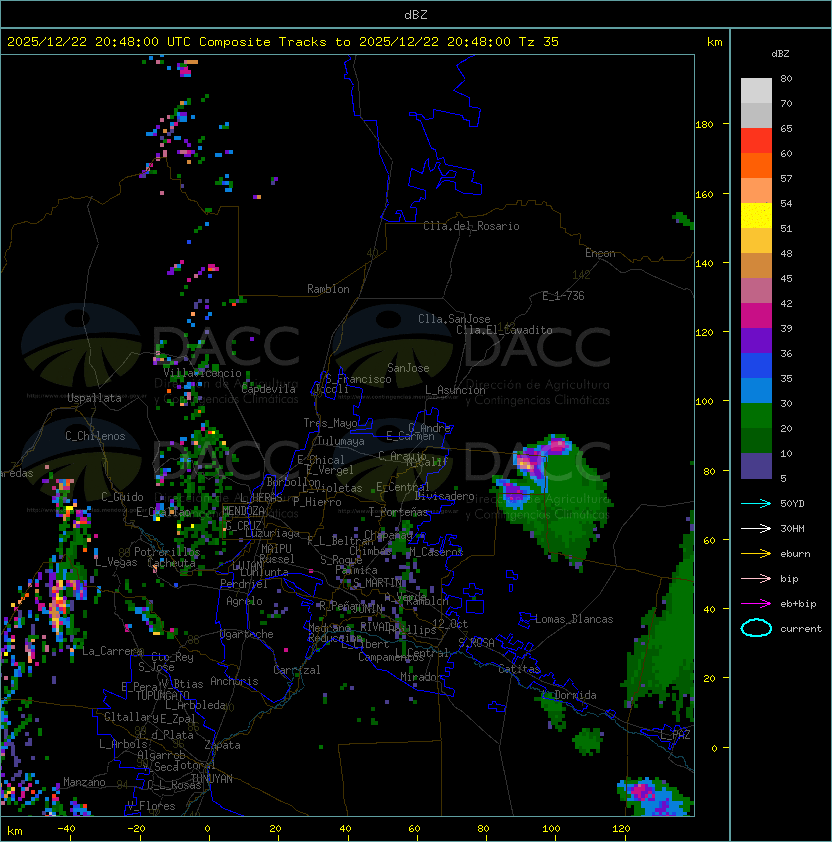832x842 pixels.
Task: Click the cyan 'current' ellipse symbol
Action: coord(756,628)
